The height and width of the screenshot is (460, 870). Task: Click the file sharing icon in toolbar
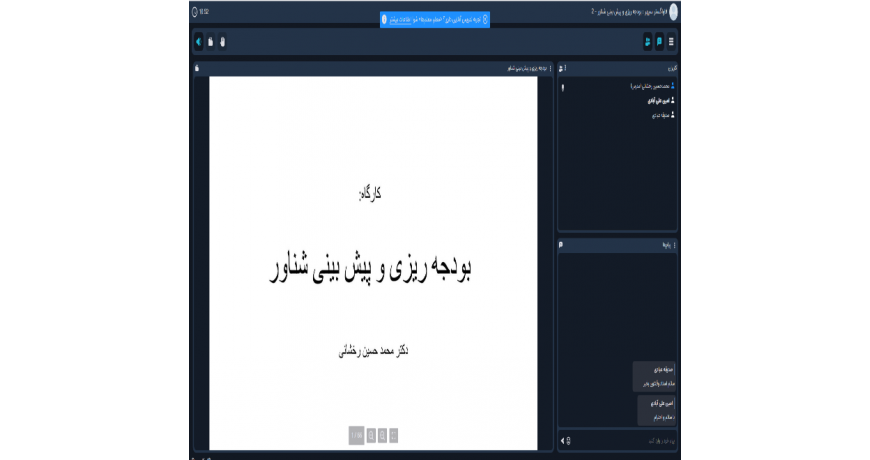[211, 42]
